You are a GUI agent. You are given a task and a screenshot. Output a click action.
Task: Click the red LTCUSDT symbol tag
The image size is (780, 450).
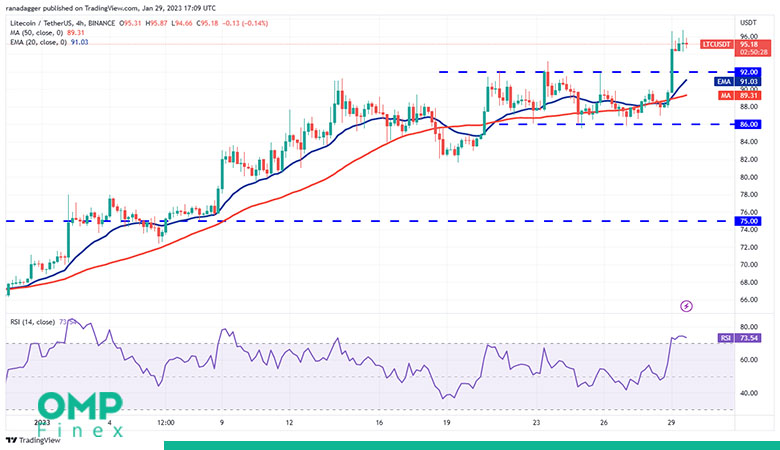pyautogui.click(x=717, y=44)
